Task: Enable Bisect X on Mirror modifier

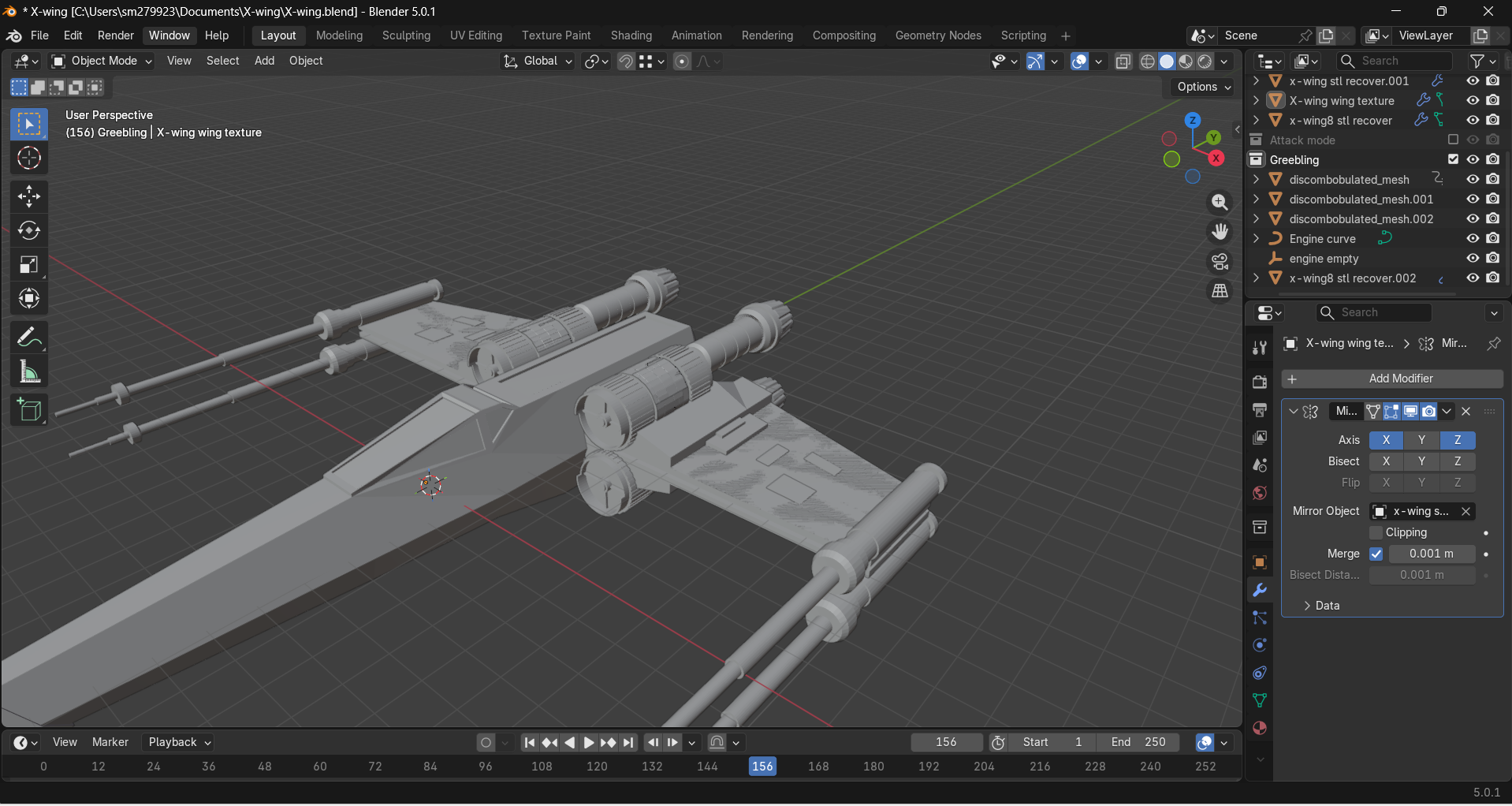Action: (1386, 461)
